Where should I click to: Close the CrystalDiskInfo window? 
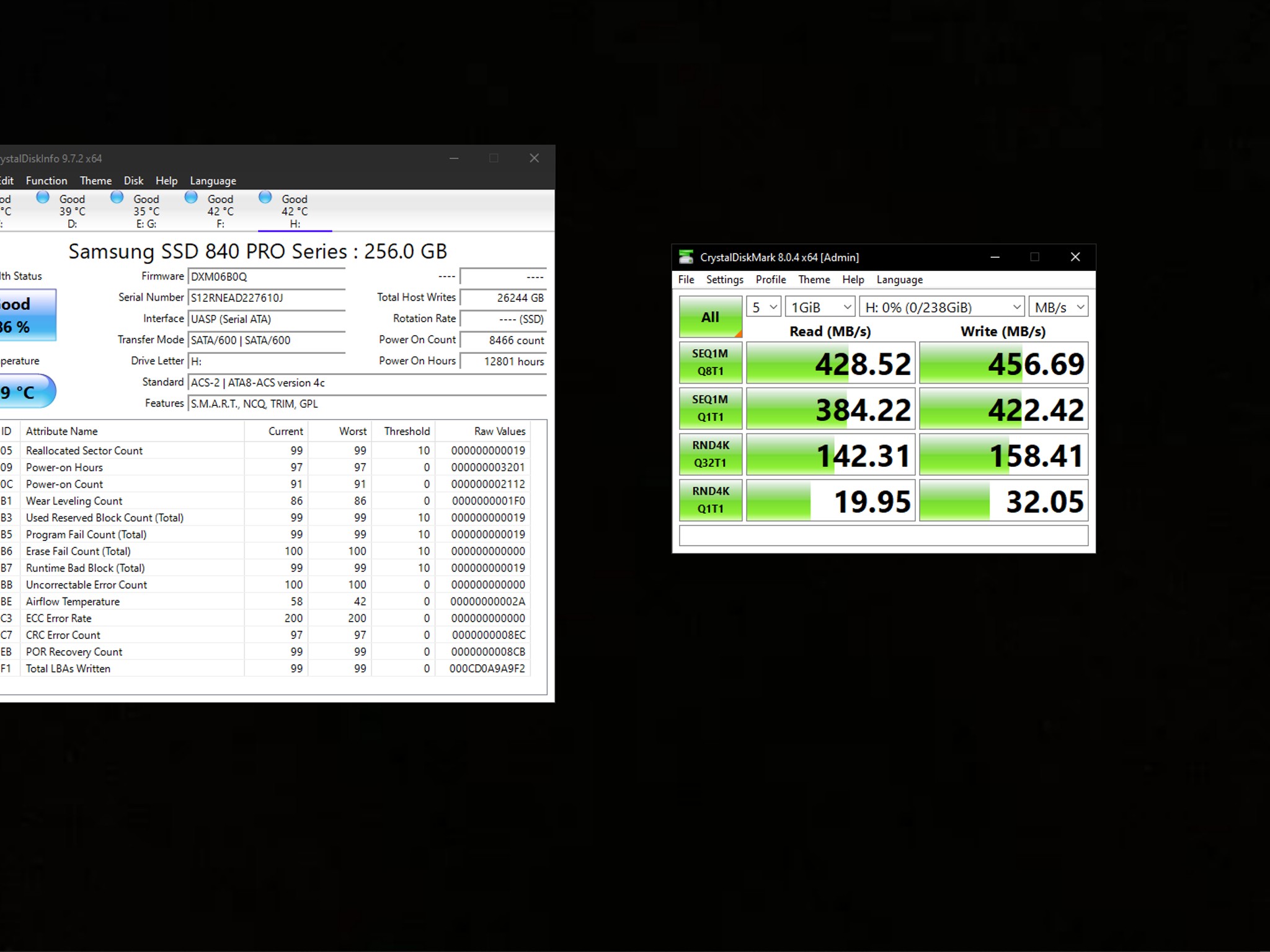click(534, 158)
